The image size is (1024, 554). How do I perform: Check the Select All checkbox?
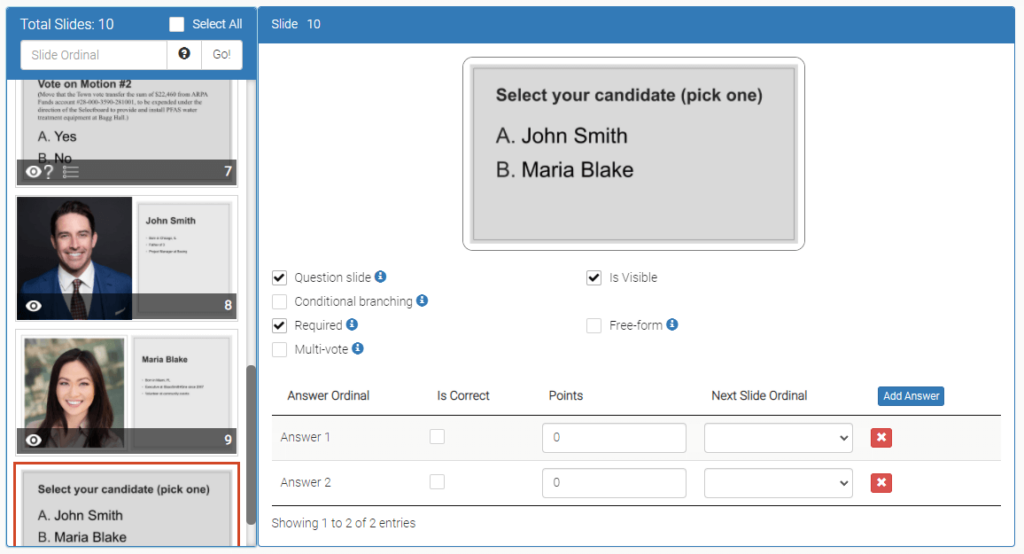coord(177,24)
